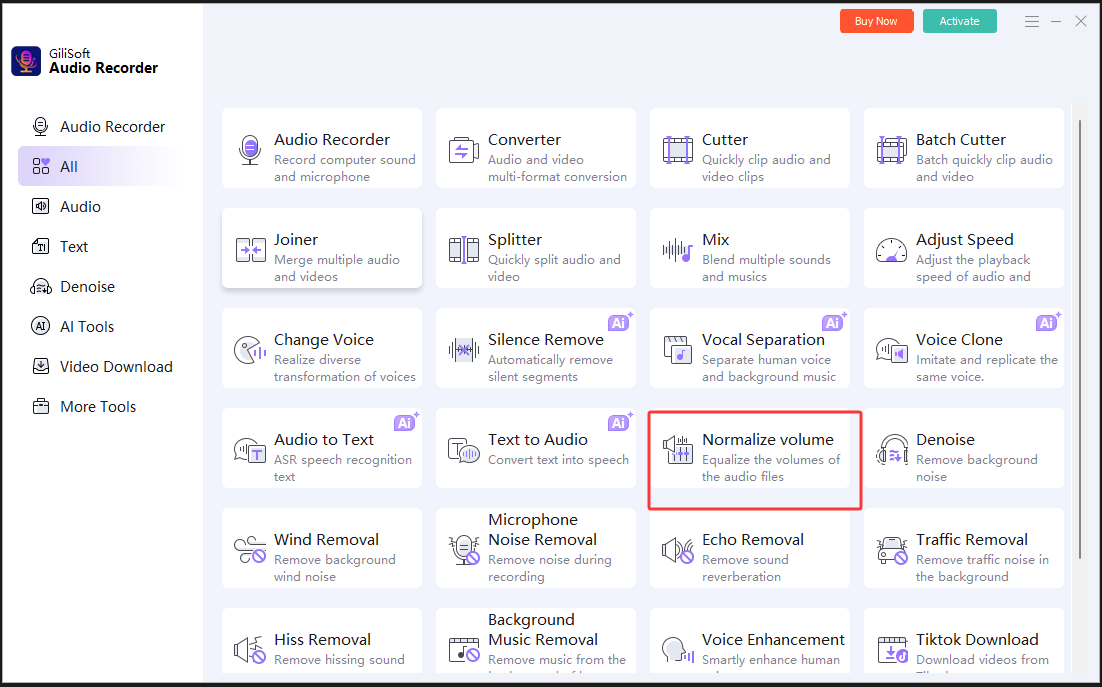Click the Background Music Removal icon

tap(464, 650)
